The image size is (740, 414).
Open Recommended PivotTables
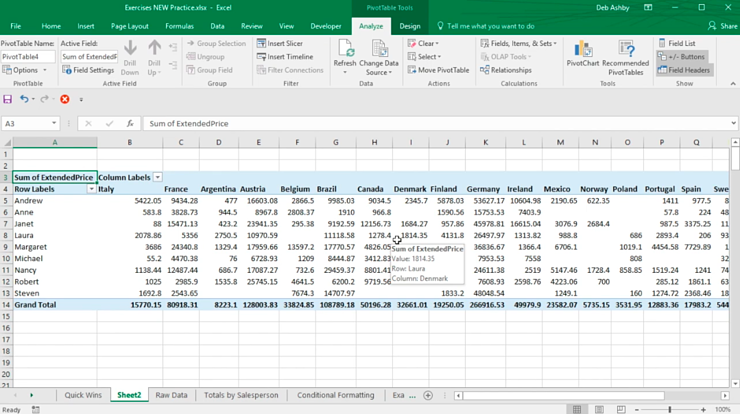coord(625,58)
